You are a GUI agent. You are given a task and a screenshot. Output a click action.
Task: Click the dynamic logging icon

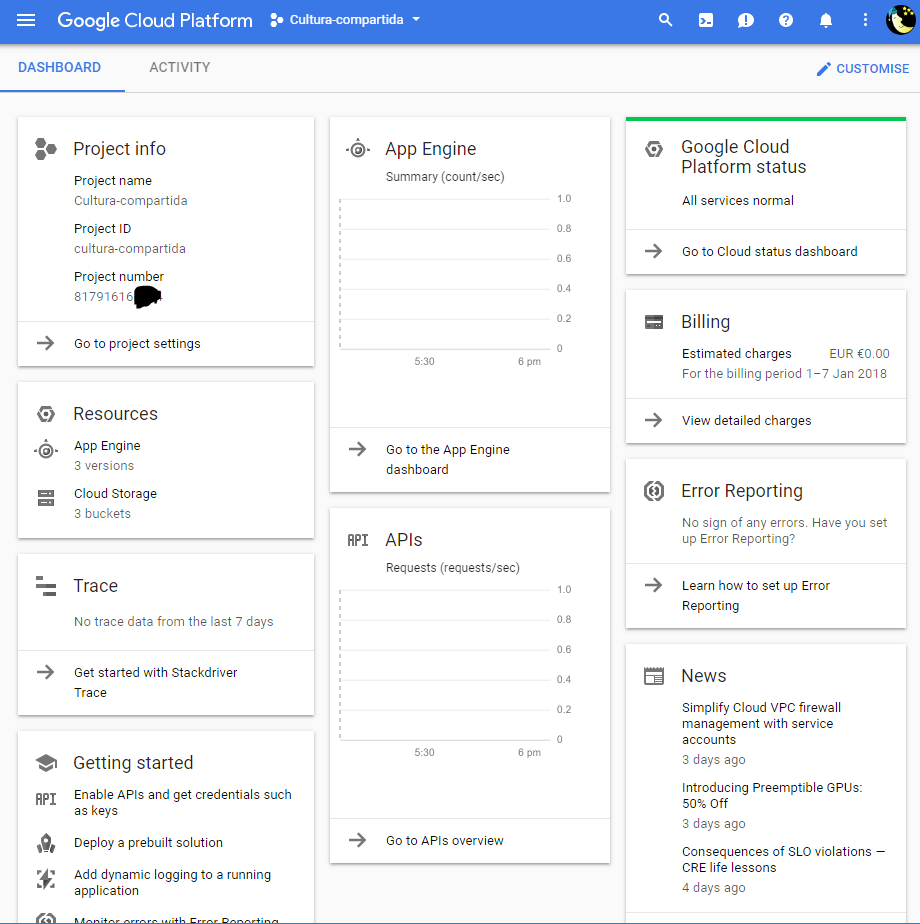(x=46, y=879)
